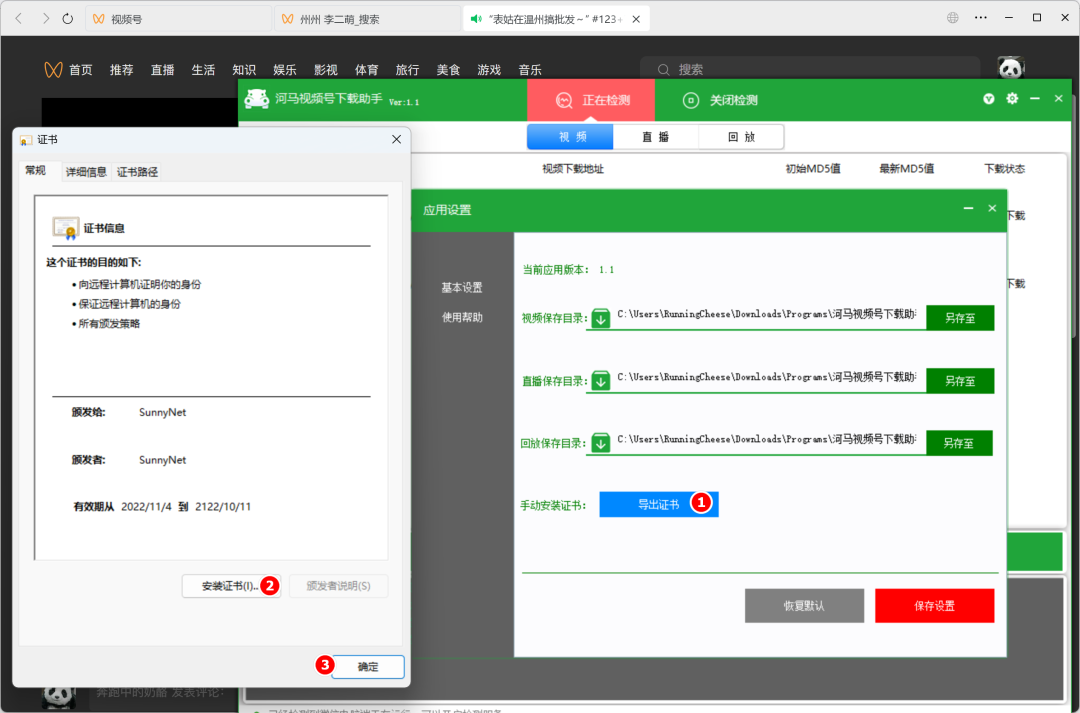Click 确定 in the 证书 dialog
This screenshot has height=713, width=1080.
[368, 666]
